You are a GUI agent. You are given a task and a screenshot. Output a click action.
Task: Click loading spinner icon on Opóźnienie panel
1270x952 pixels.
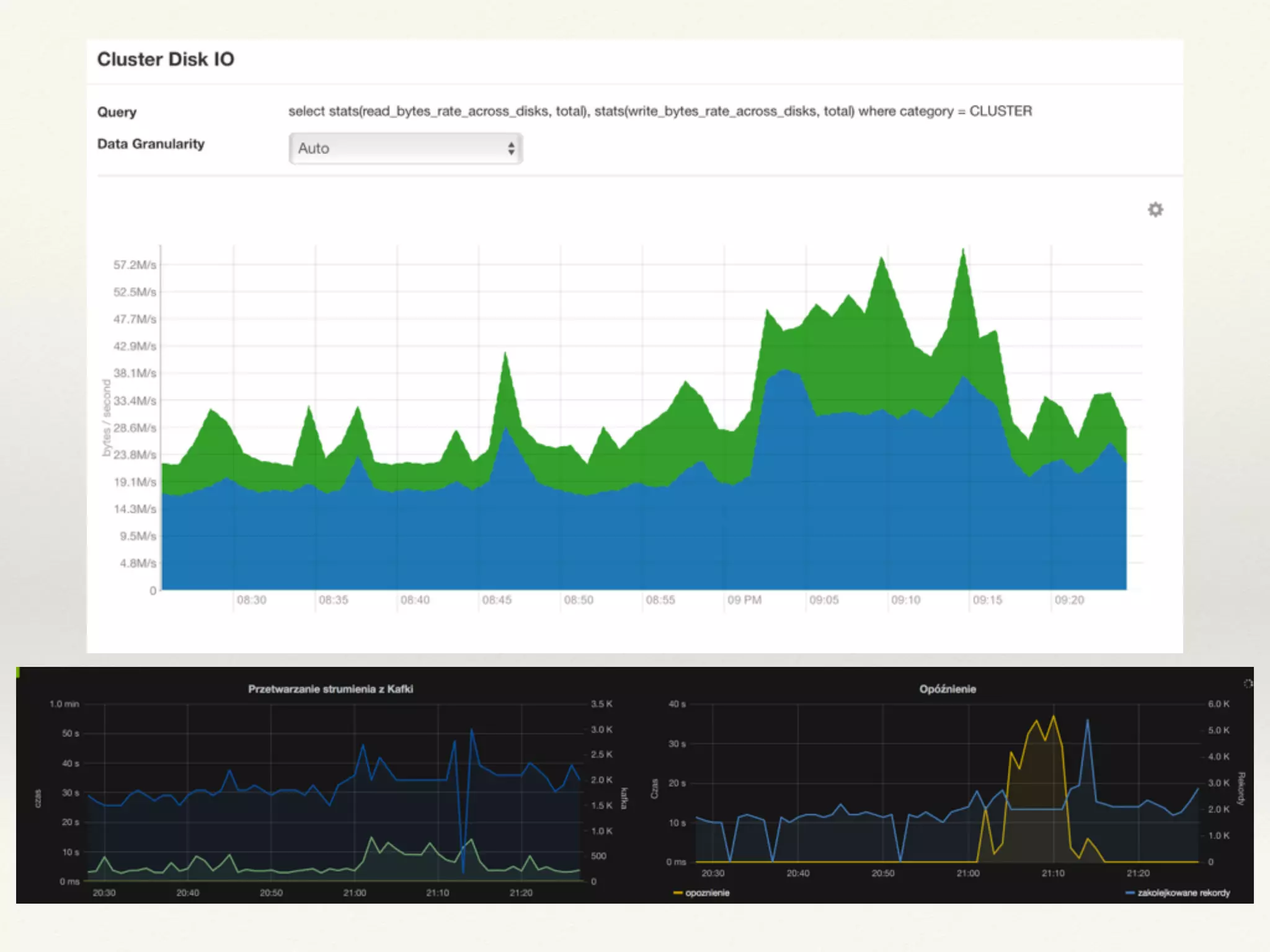click(1248, 684)
